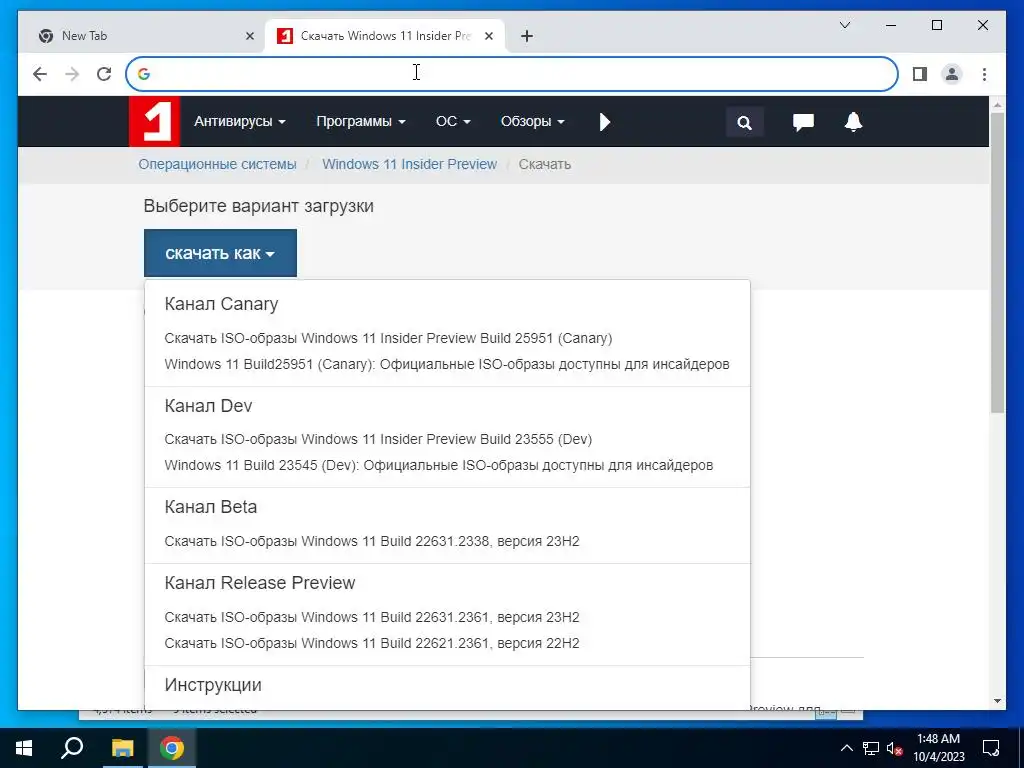Open the Windows Start menu
The image size is (1024, 768).
(24, 748)
